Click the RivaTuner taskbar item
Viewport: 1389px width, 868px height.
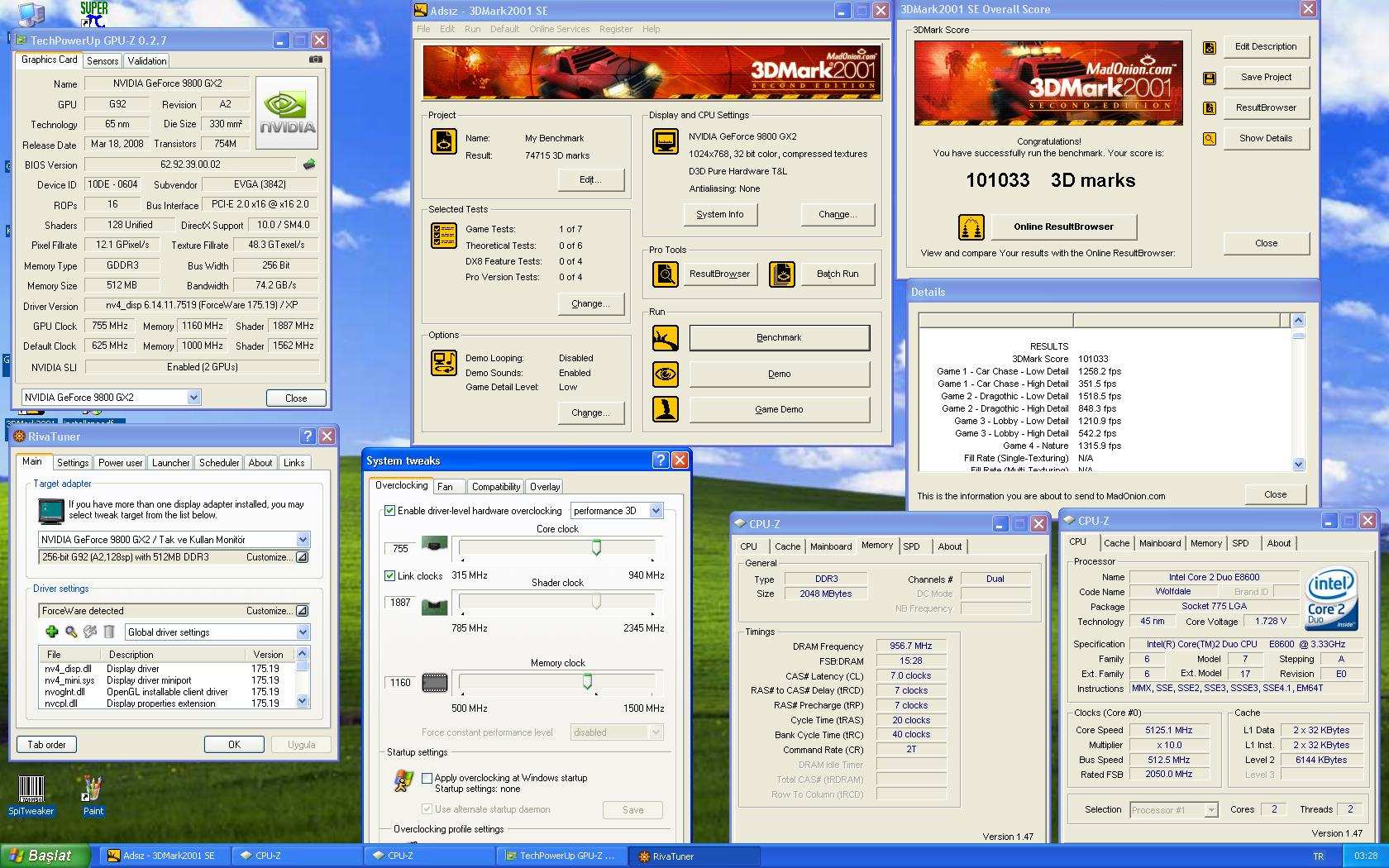point(694,856)
